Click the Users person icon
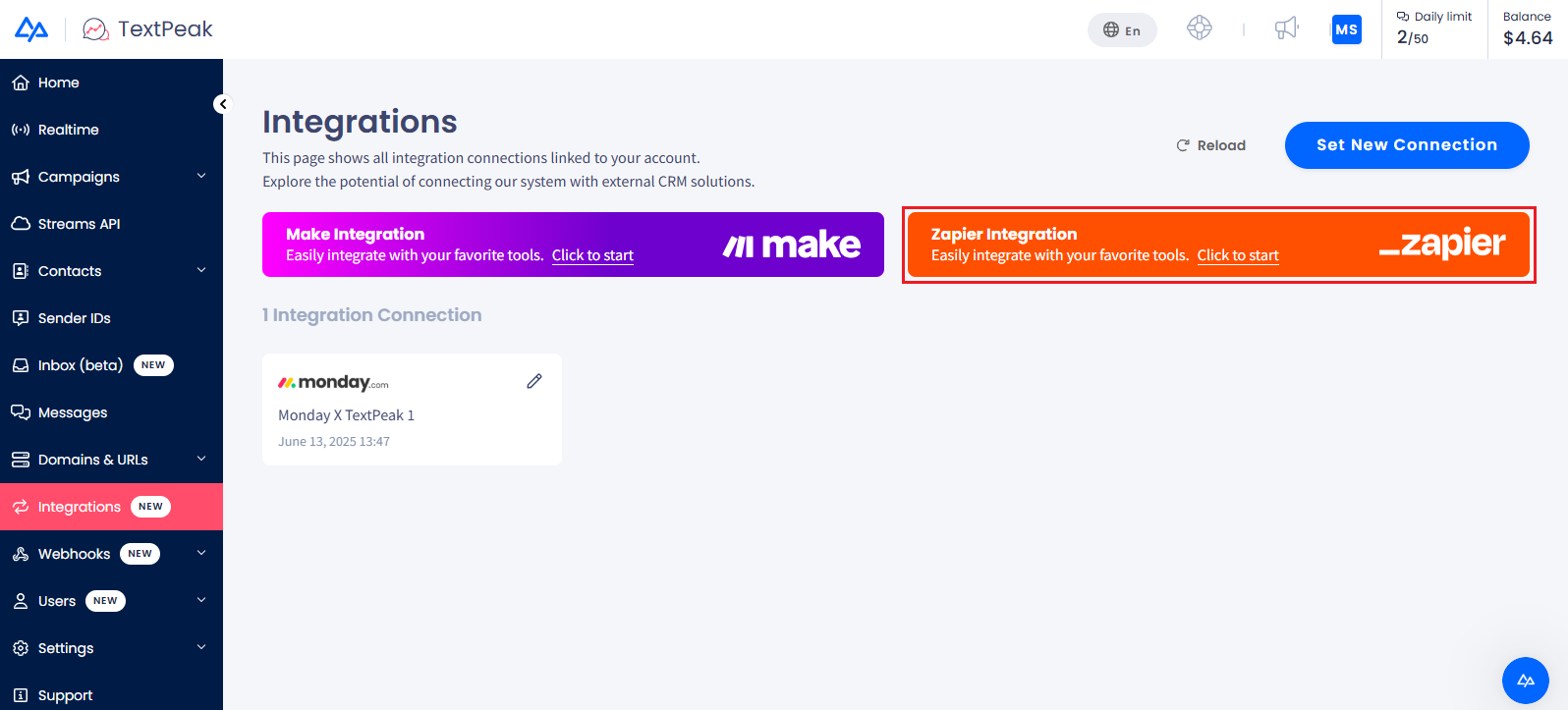The width and height of the screenshot is (1568, 710). click(x=21, y=601)
